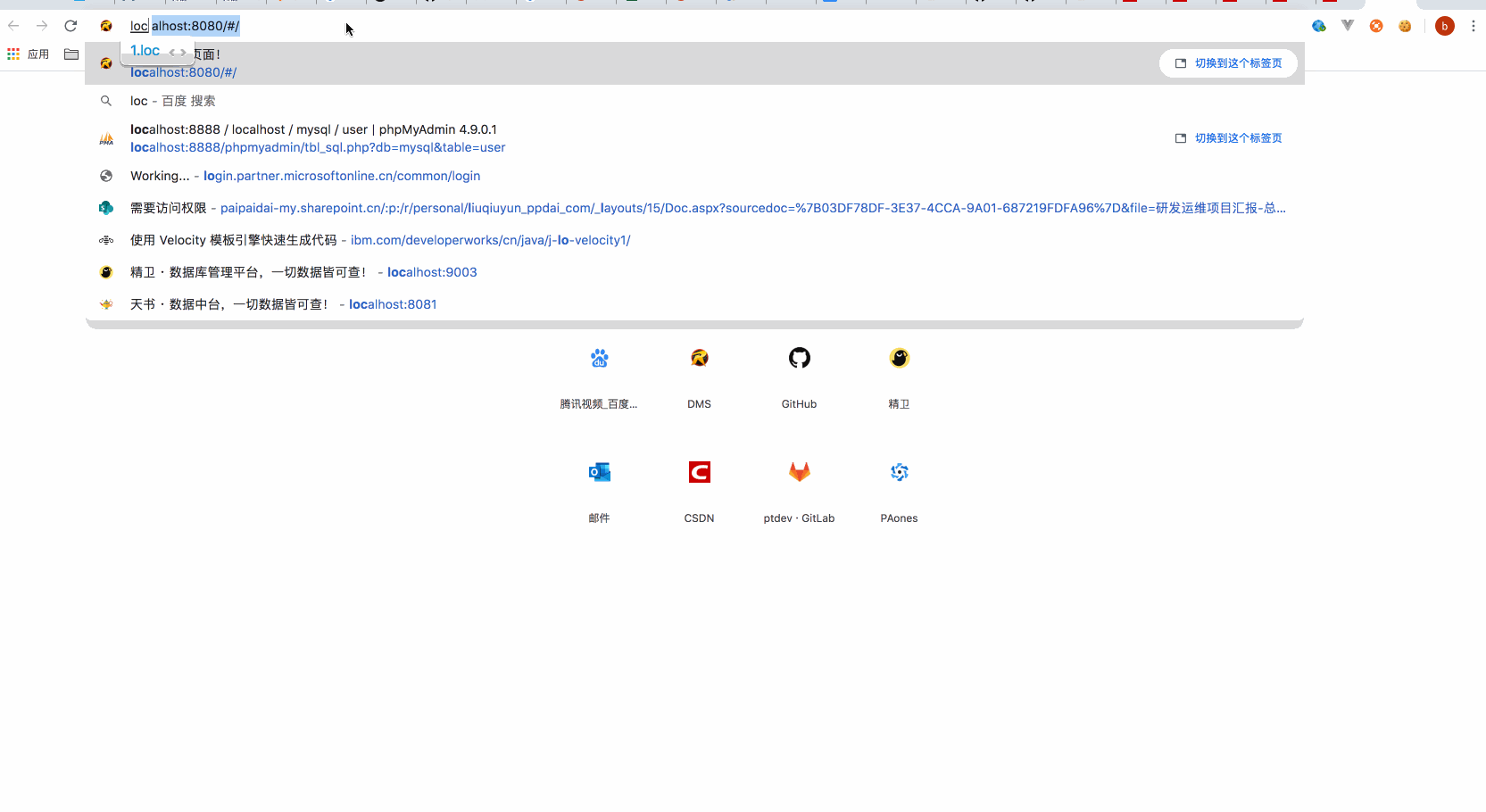Click the gray V extension icon
The height and width of the screenshot is (812, 1486).
(x=1348, y=26)
